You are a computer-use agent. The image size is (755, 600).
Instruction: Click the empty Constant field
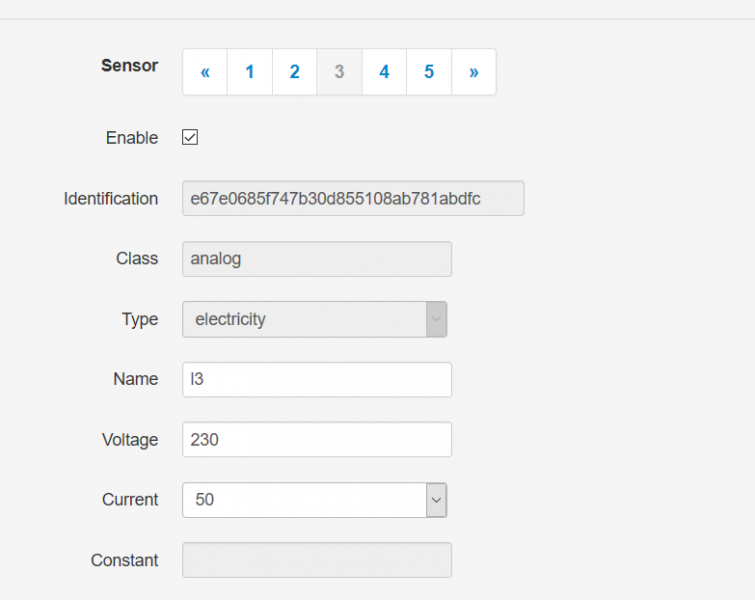tap(316, 560)
